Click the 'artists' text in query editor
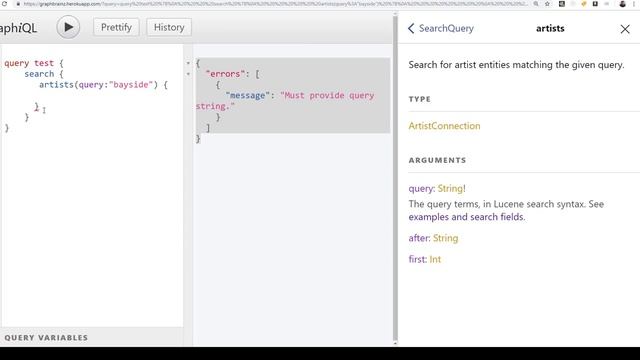Viewport: 640px width, 360px height. point(56,85)
